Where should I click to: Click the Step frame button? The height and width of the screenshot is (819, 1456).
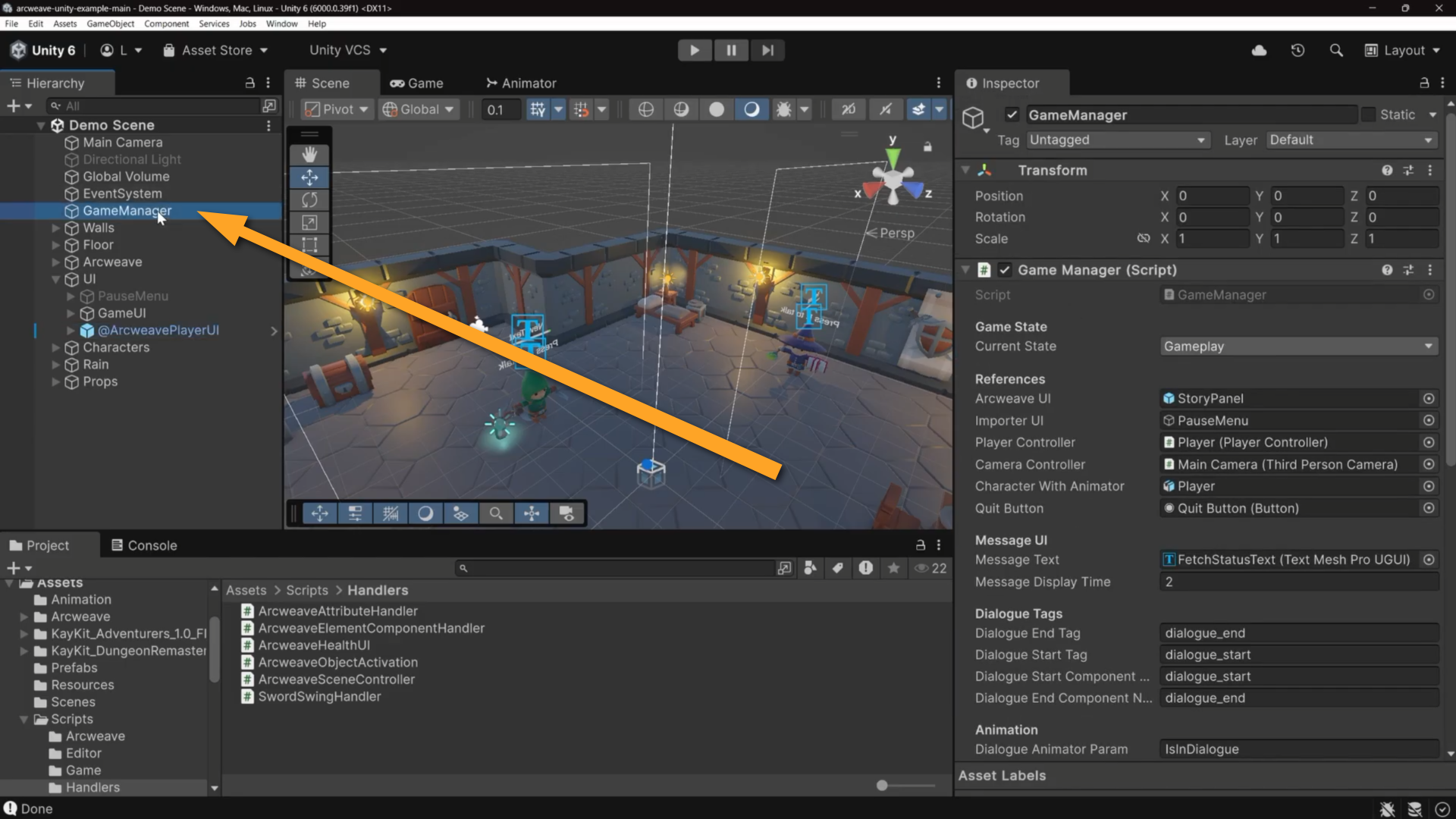point(767,50)
